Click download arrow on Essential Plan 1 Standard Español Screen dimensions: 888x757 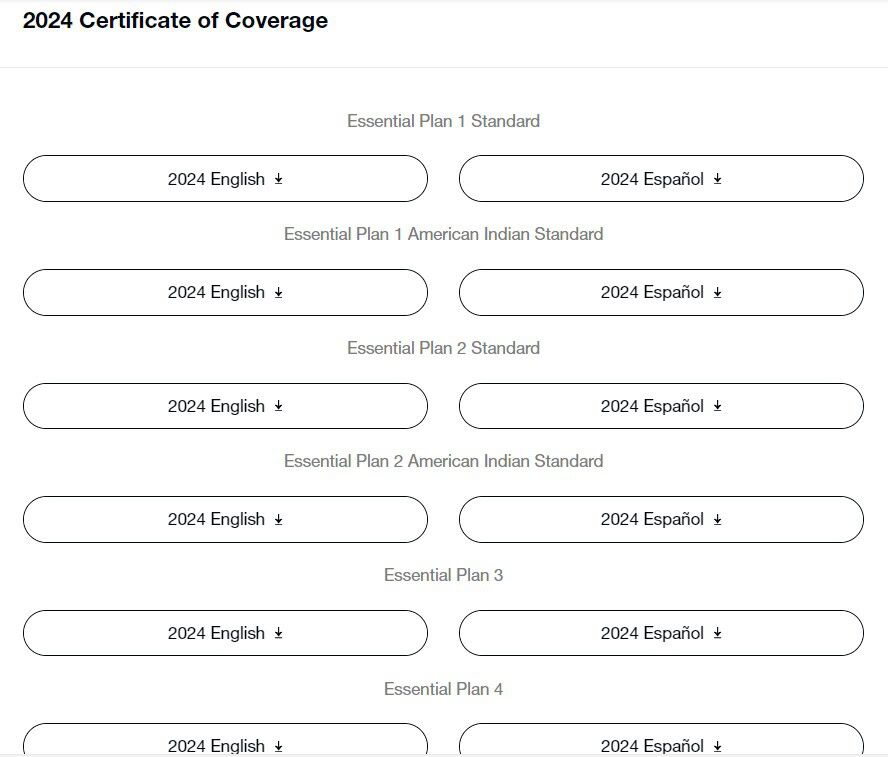coord(718,180)
